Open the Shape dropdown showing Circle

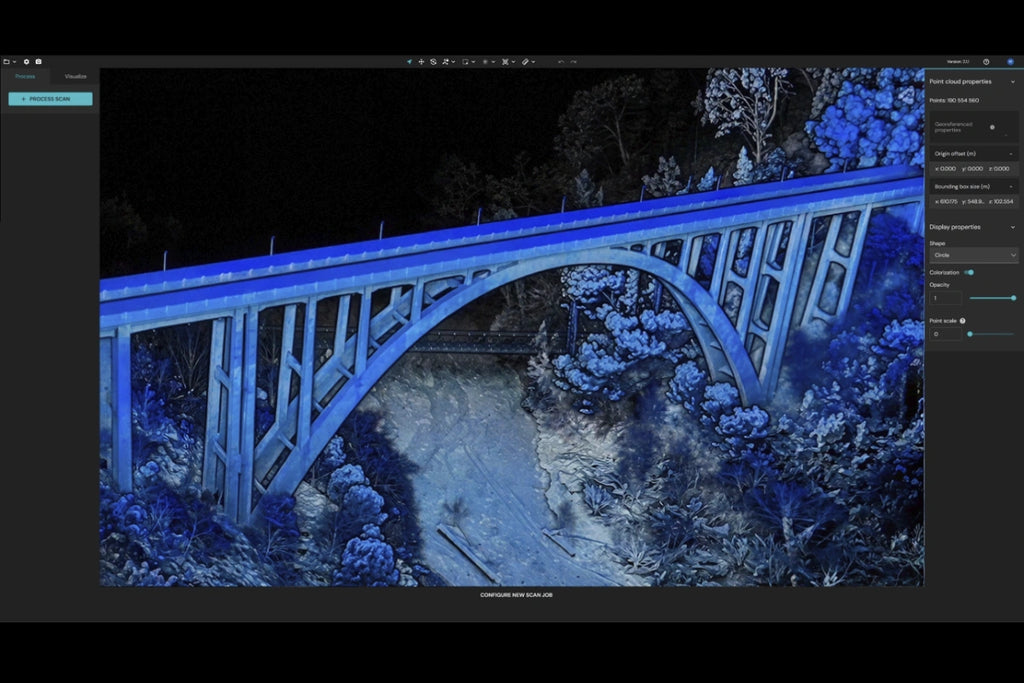tap(974, 255)
